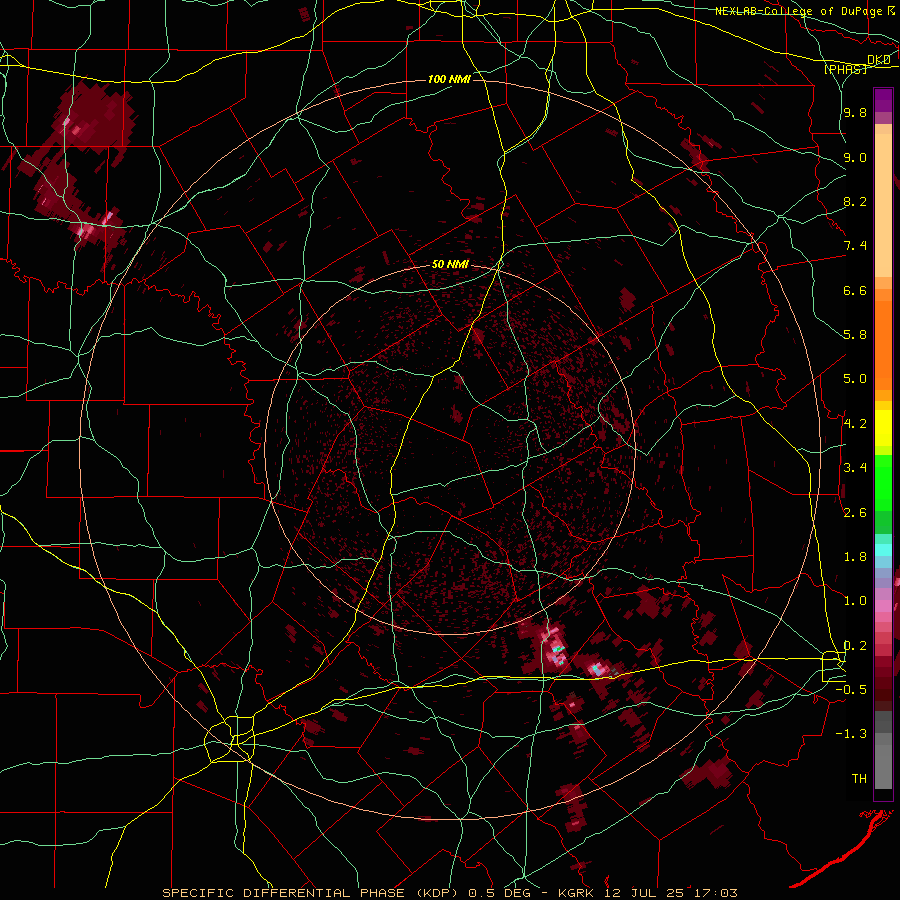Click the DKD product label
900x900 pixels.
[878, 60]
